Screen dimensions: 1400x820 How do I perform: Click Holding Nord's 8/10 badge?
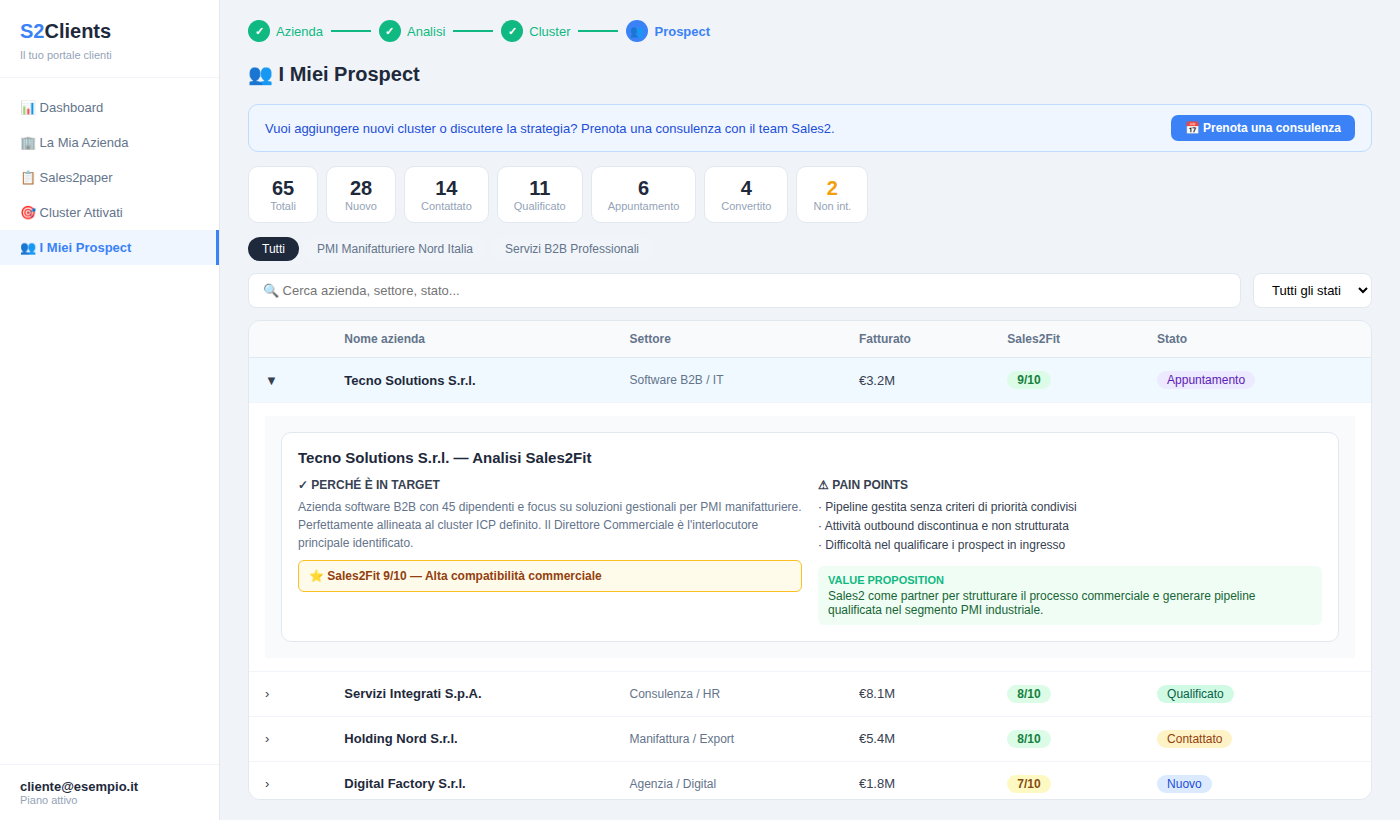1029,739
